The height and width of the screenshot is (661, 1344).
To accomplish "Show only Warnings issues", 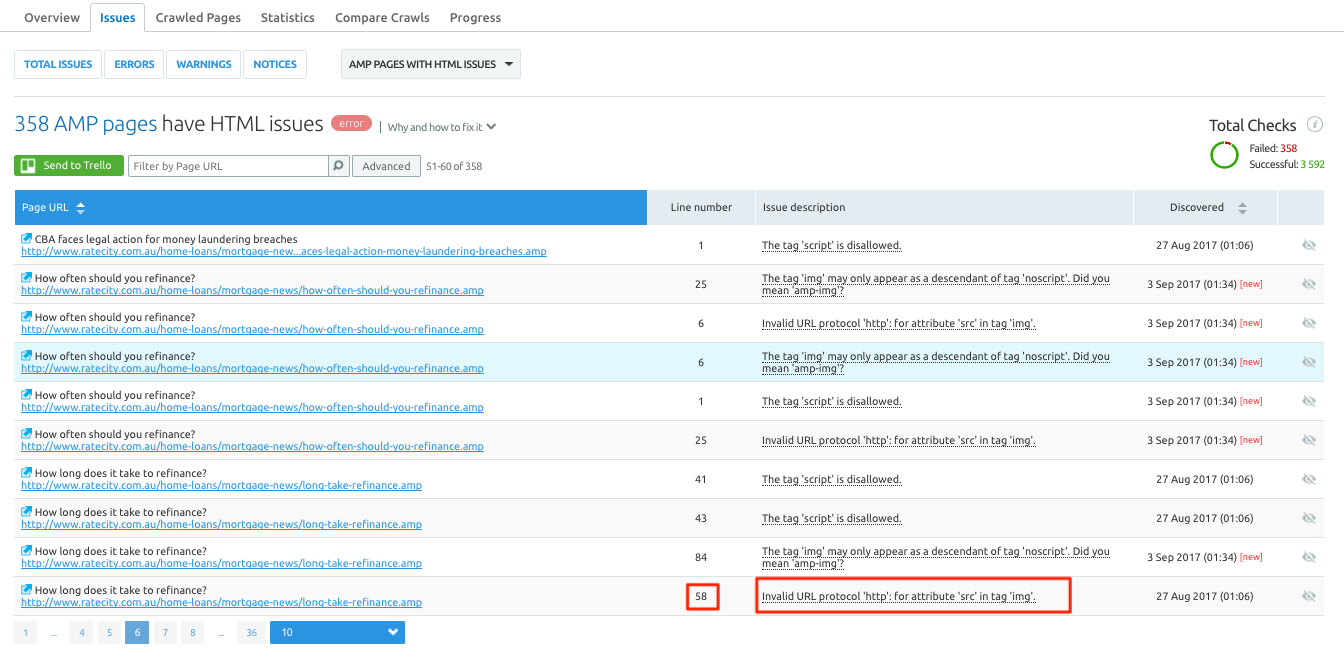I will point(203,64).
